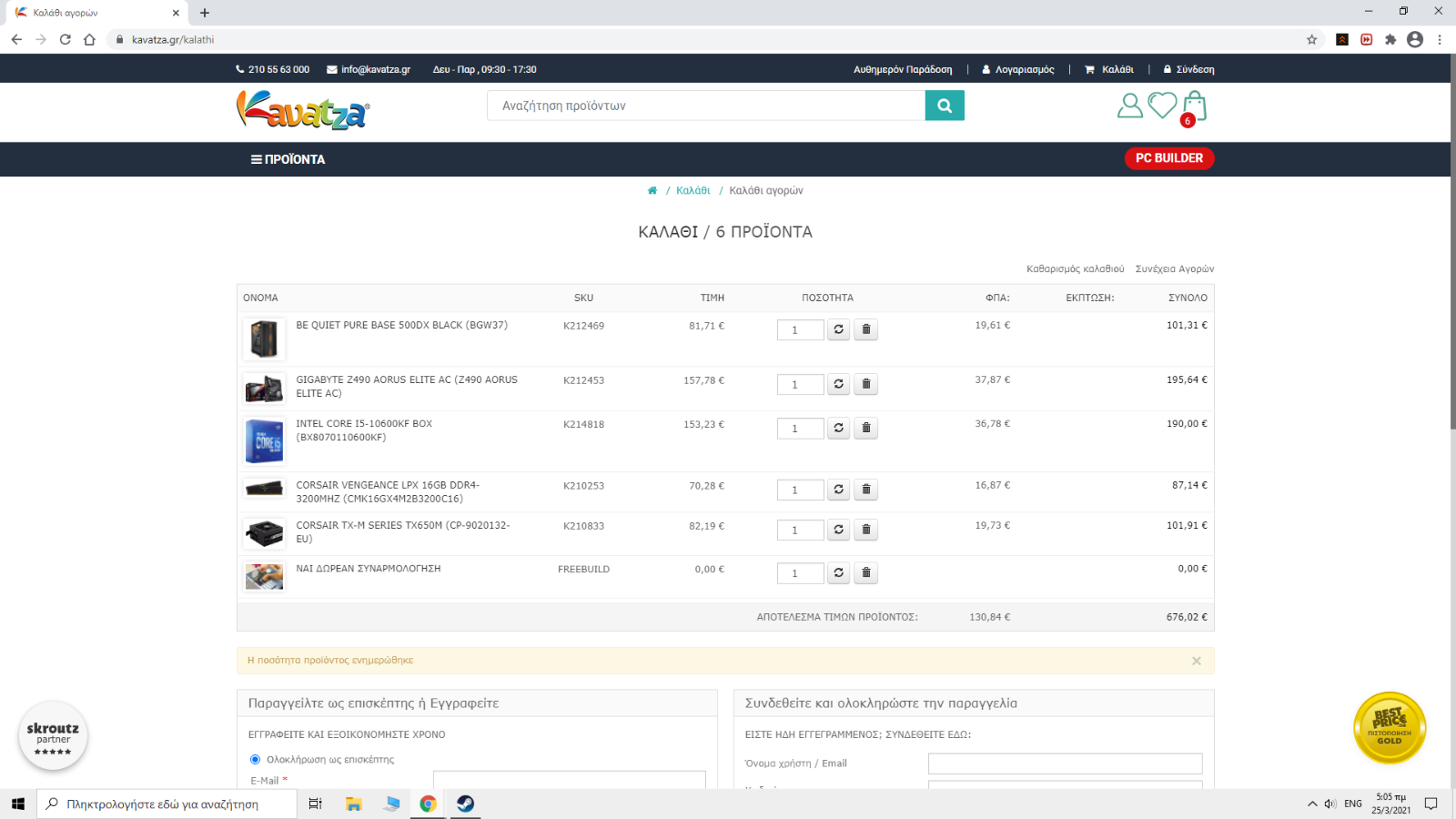The width and height of the screenshot is (1456, 819).
Task: Focus the product search field
Action: point(706,106)
